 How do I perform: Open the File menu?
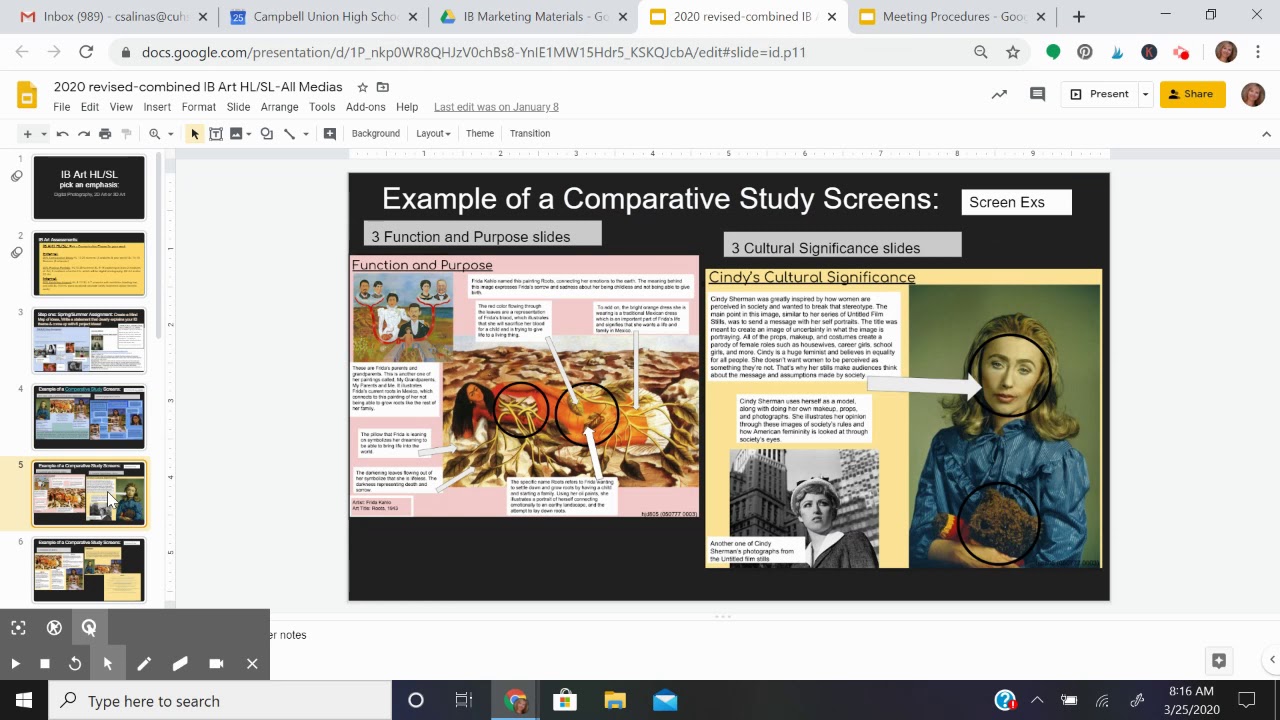[62, 107]
